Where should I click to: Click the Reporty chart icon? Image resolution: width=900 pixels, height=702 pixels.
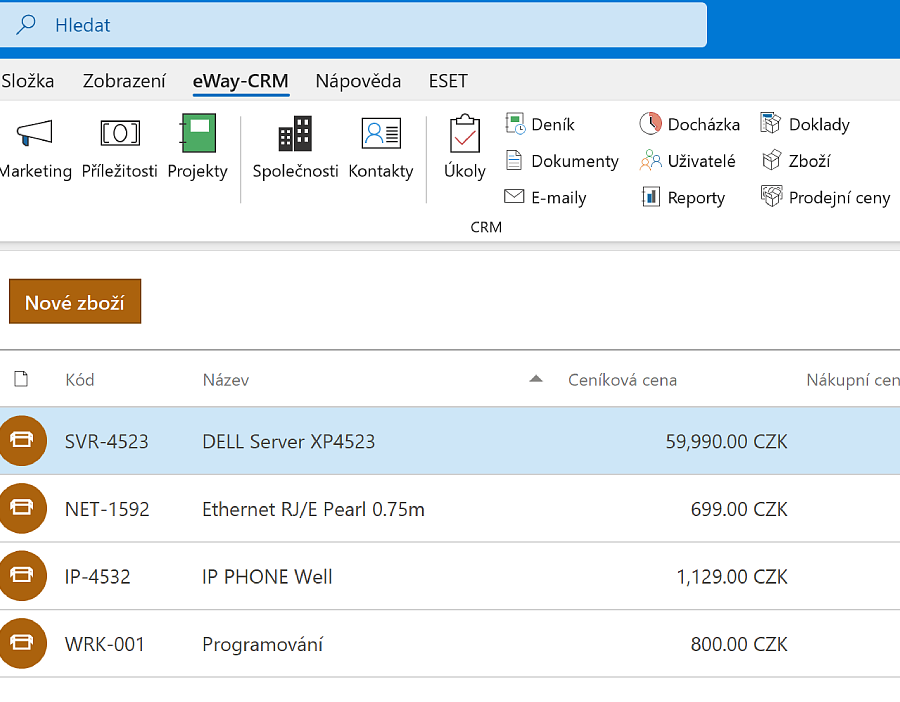coord(650,197)
